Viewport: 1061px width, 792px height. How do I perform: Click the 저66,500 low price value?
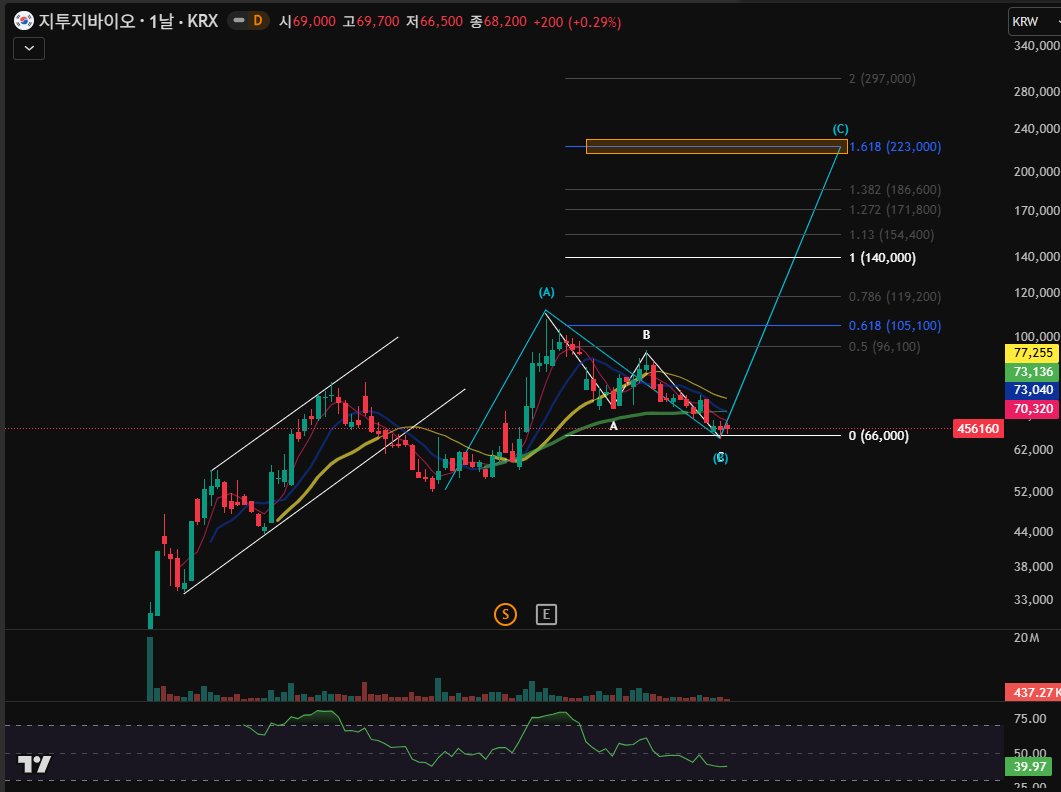pos(434,22)
